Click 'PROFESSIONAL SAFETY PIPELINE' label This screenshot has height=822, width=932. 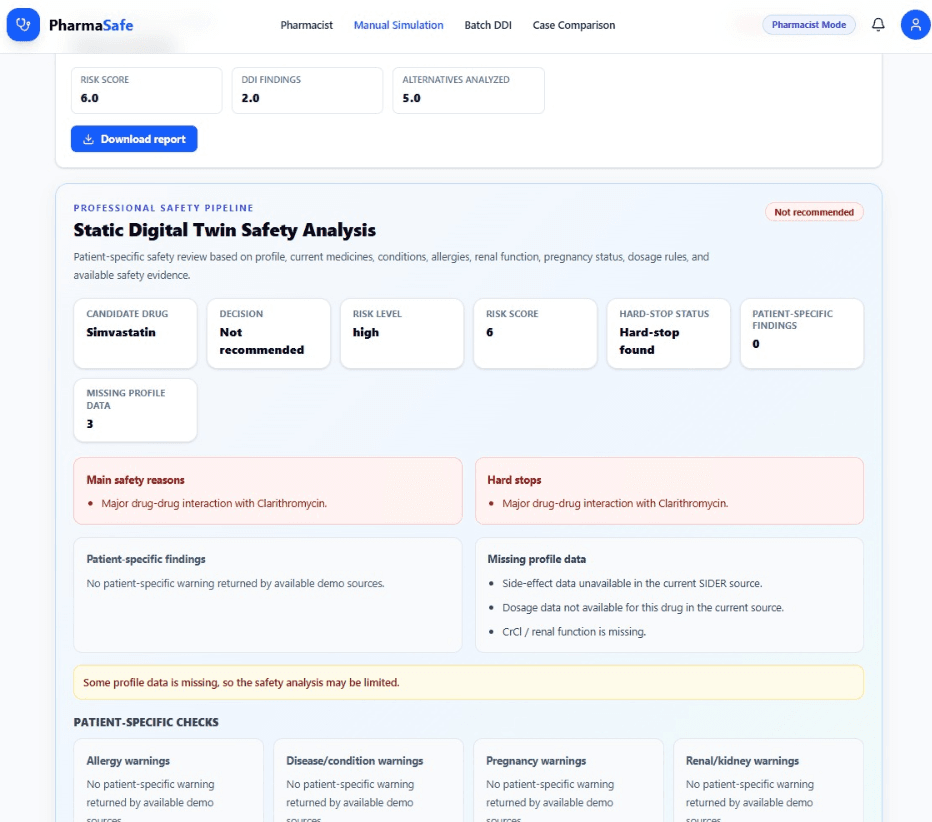pyautogui.click(x=163, y=208)
